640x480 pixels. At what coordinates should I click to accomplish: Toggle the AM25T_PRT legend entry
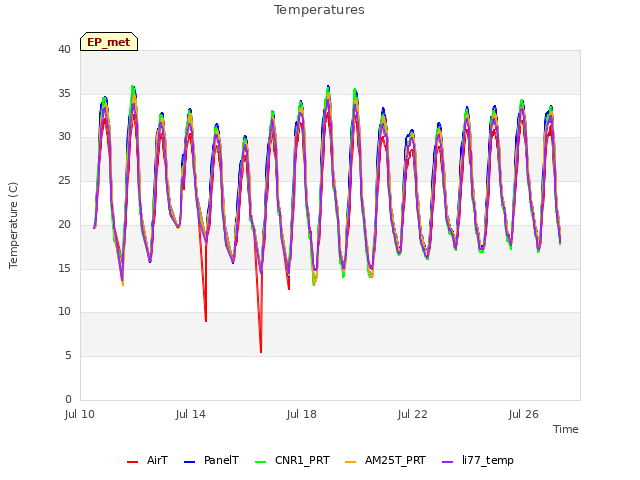click(x=385, y=460)
